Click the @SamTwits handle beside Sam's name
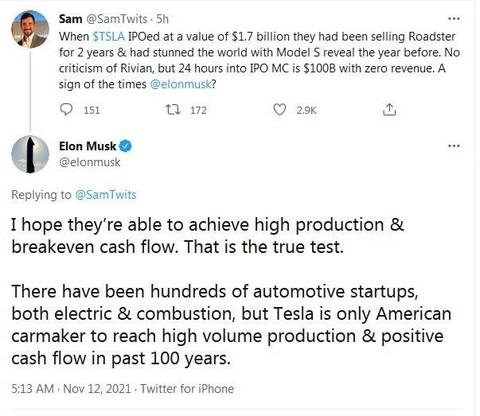 [117, 19]
